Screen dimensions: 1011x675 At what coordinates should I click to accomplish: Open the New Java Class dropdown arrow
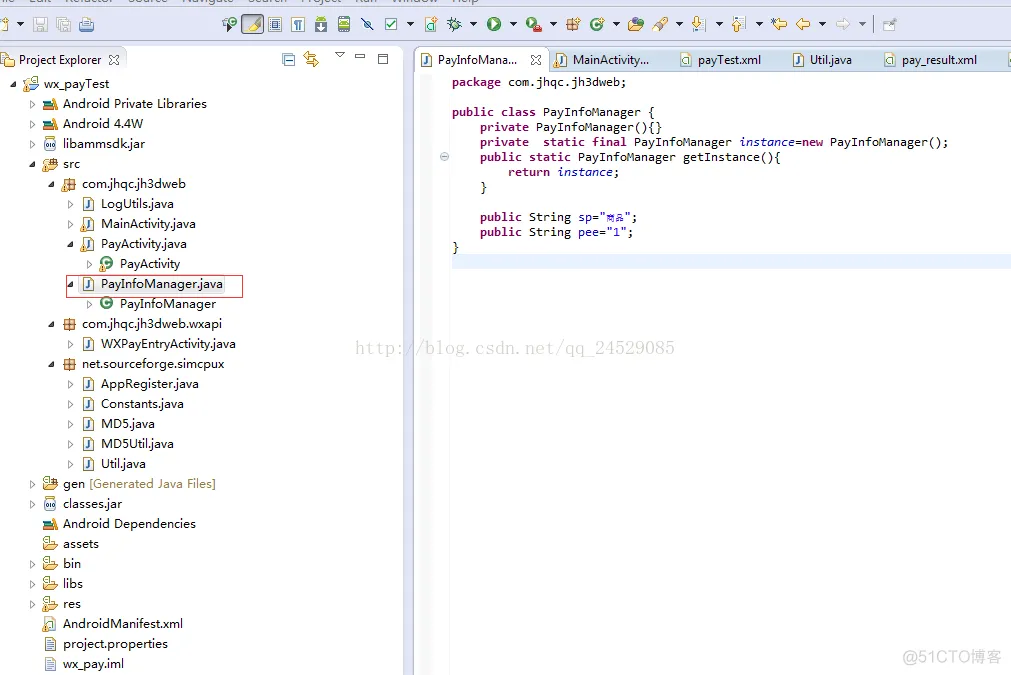[616, 24]
